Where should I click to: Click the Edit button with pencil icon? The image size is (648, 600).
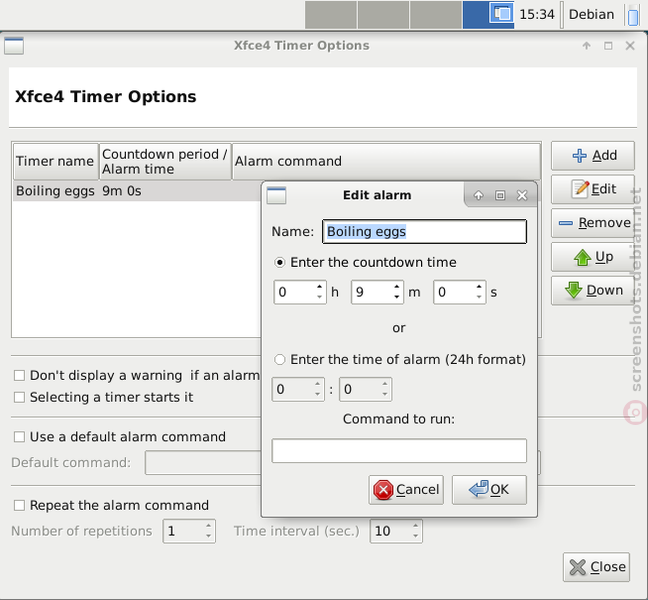pos(593,189)
